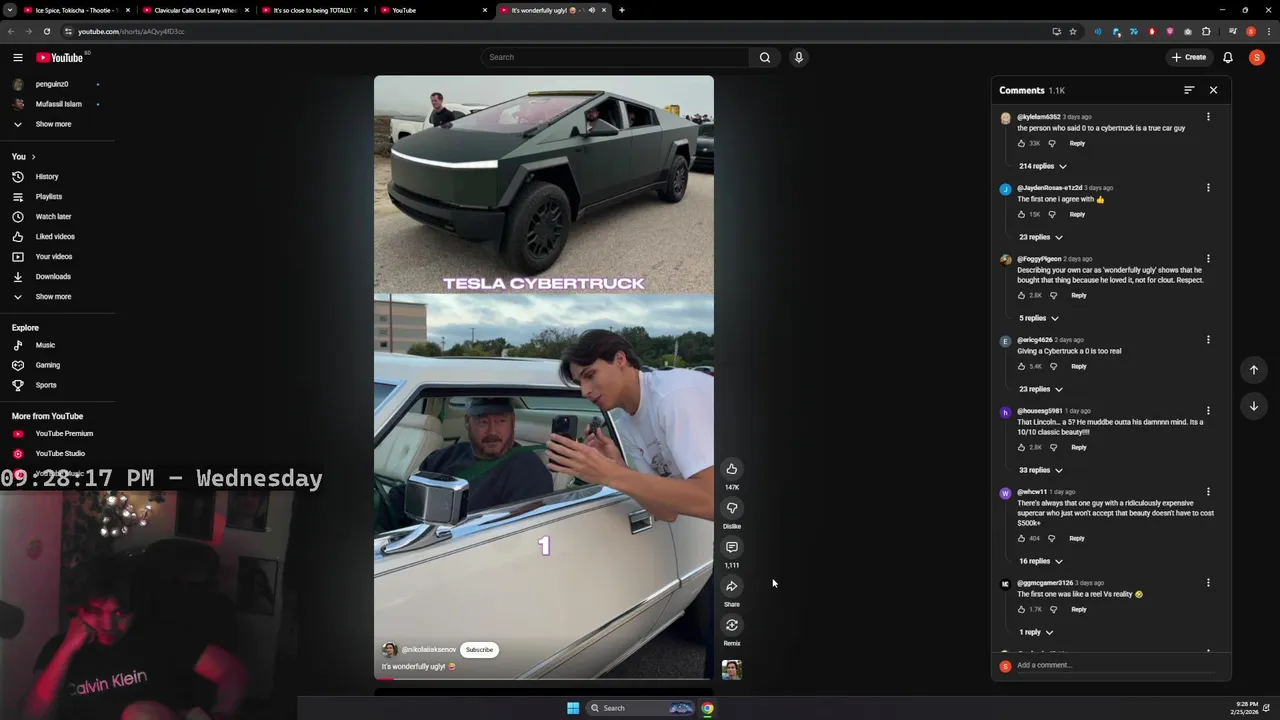Click the YouTube search input field
The width and height of the screenshot is (1280, 720).
click(x=615, y=57)
